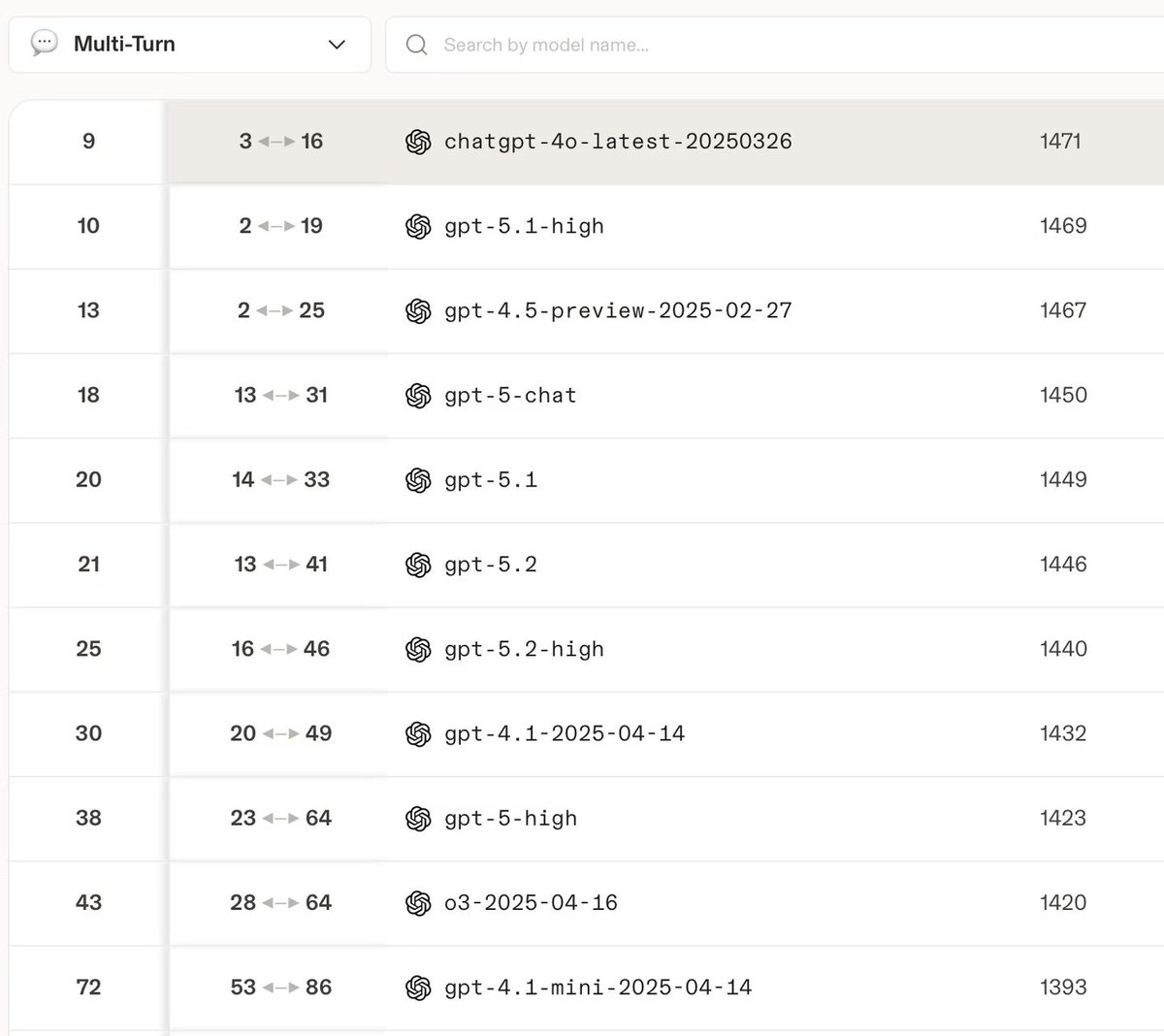1164x1036 pixels.
Task: Click the speech bubble icon beside Multi-Turn
Action: (44, 44)
